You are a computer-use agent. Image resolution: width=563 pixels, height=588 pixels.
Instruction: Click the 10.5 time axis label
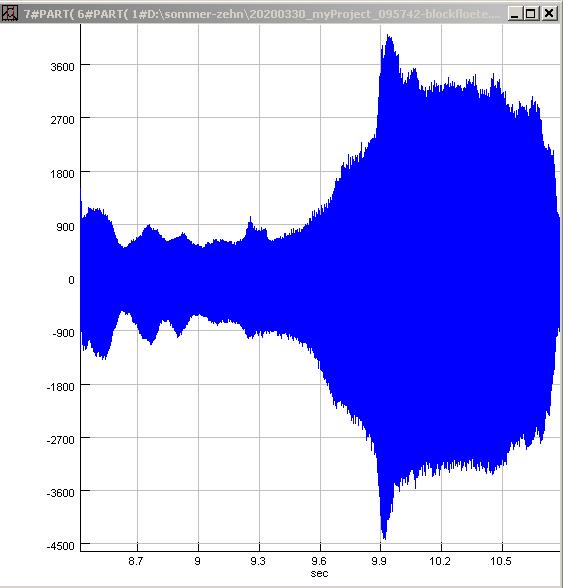[x=501, y=561]
